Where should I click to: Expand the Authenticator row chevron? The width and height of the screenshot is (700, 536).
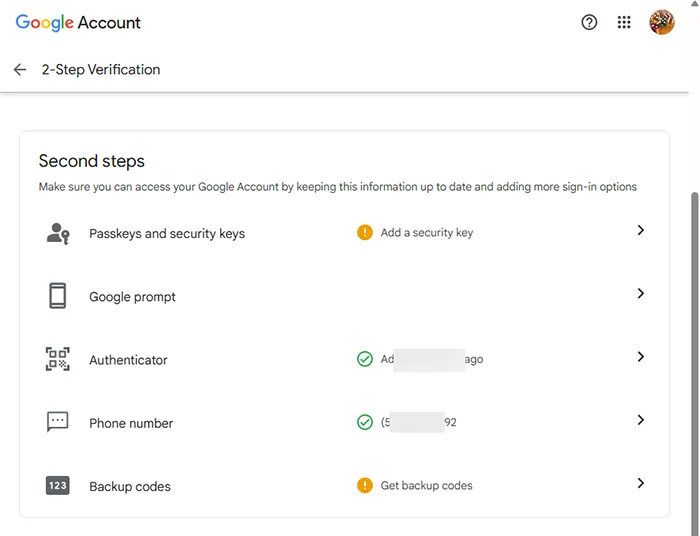tap(641, 357)
